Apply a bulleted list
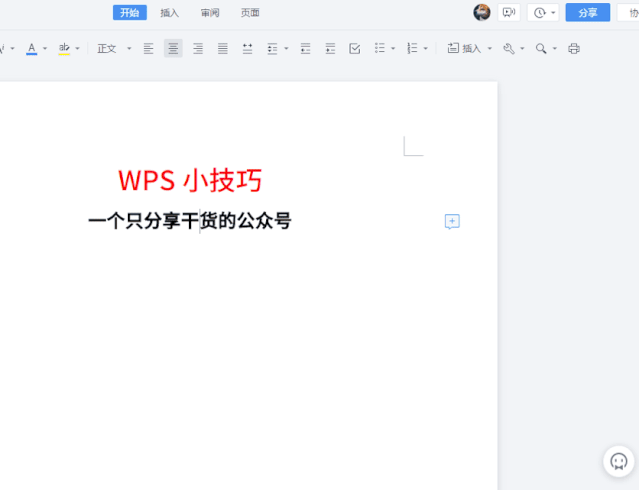 pos(379,49)
